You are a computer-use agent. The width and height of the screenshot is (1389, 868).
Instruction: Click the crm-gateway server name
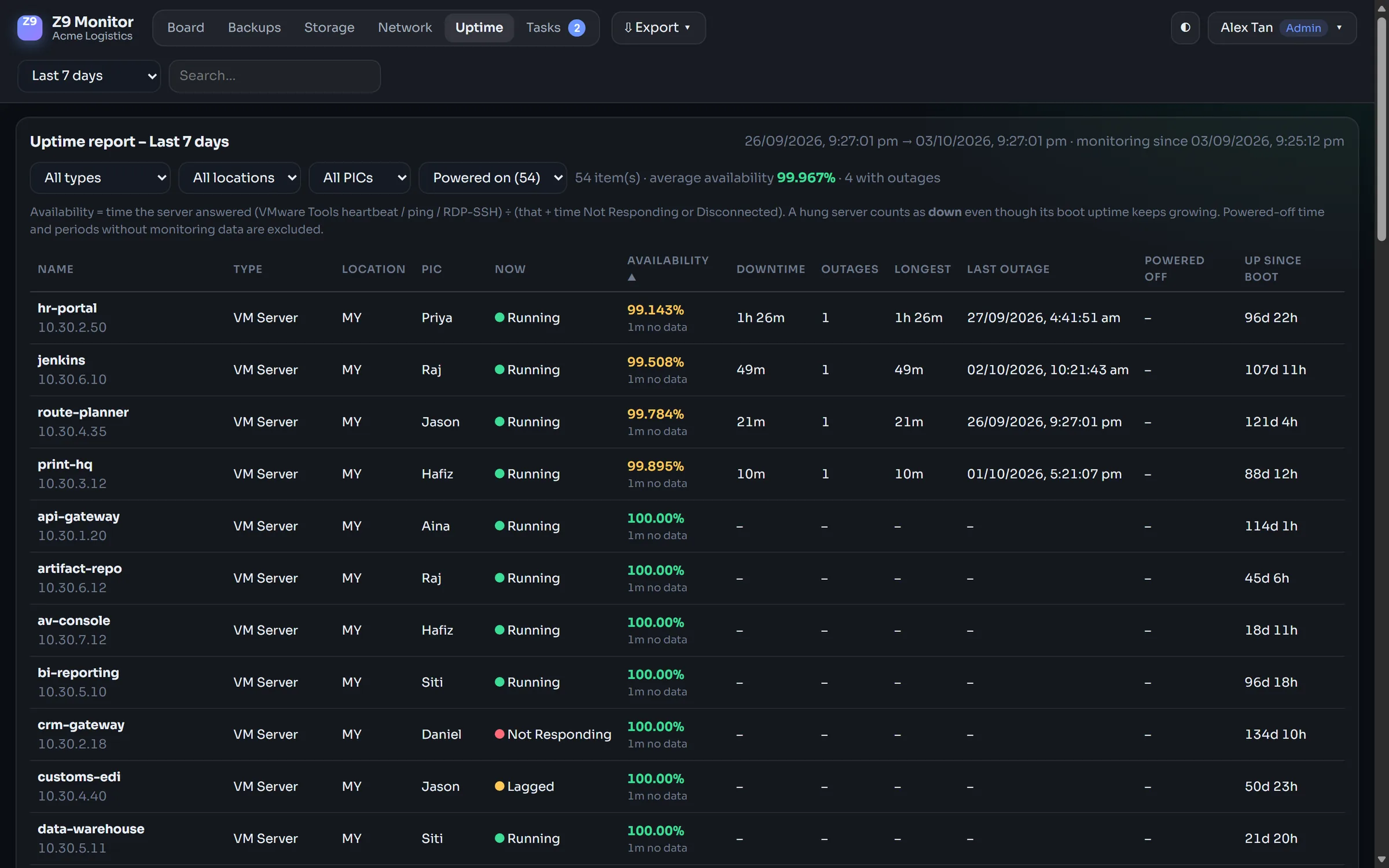[81, 725]
